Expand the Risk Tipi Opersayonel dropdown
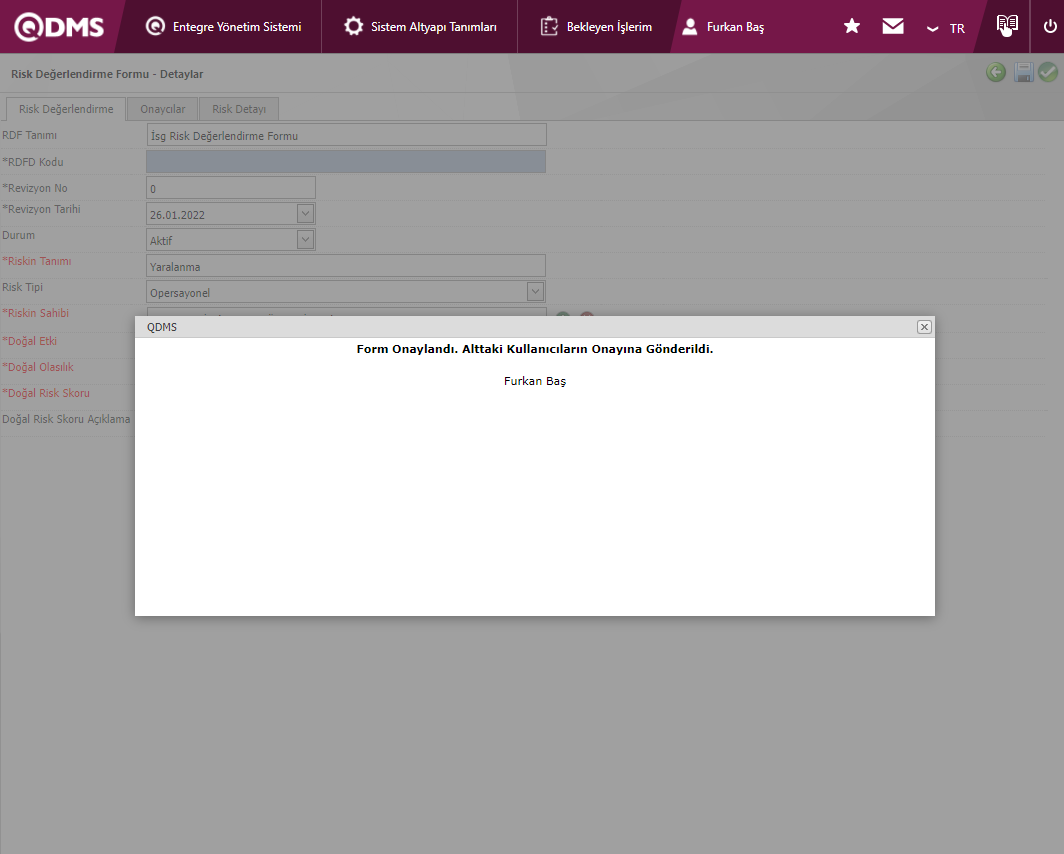 (535, 292)
